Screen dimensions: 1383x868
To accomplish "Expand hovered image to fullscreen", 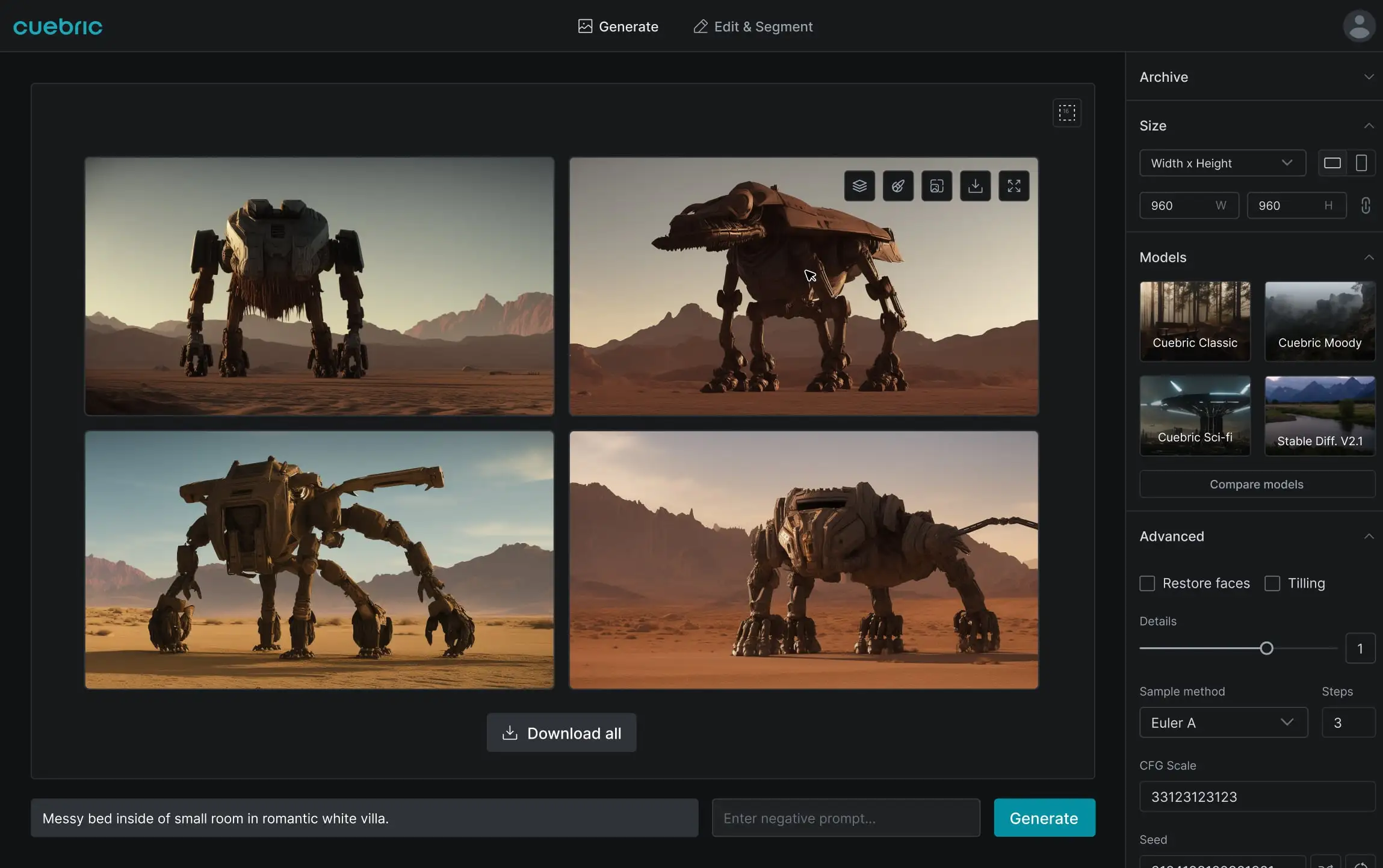I will pos(1013,186).
